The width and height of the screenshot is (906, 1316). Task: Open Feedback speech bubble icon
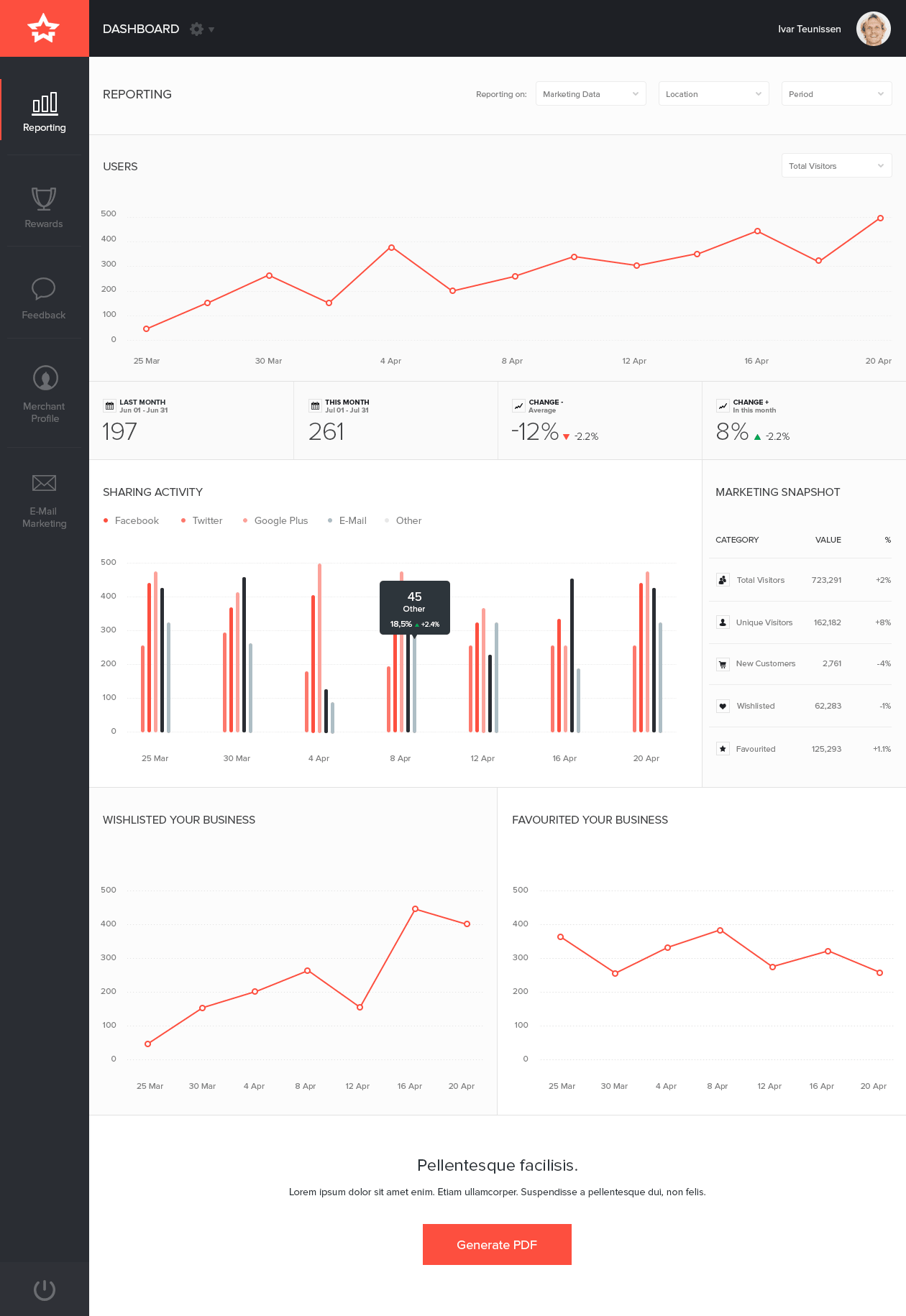[x=44, y=289]
